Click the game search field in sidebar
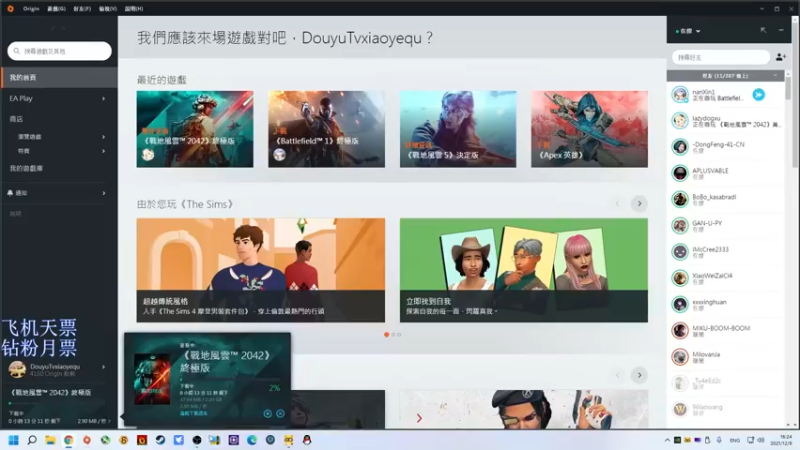 (60, 51)
